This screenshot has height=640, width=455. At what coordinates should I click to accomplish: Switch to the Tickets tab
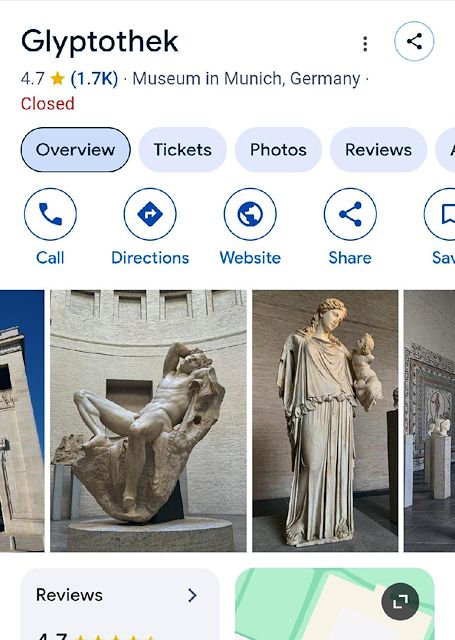point(182,150)
